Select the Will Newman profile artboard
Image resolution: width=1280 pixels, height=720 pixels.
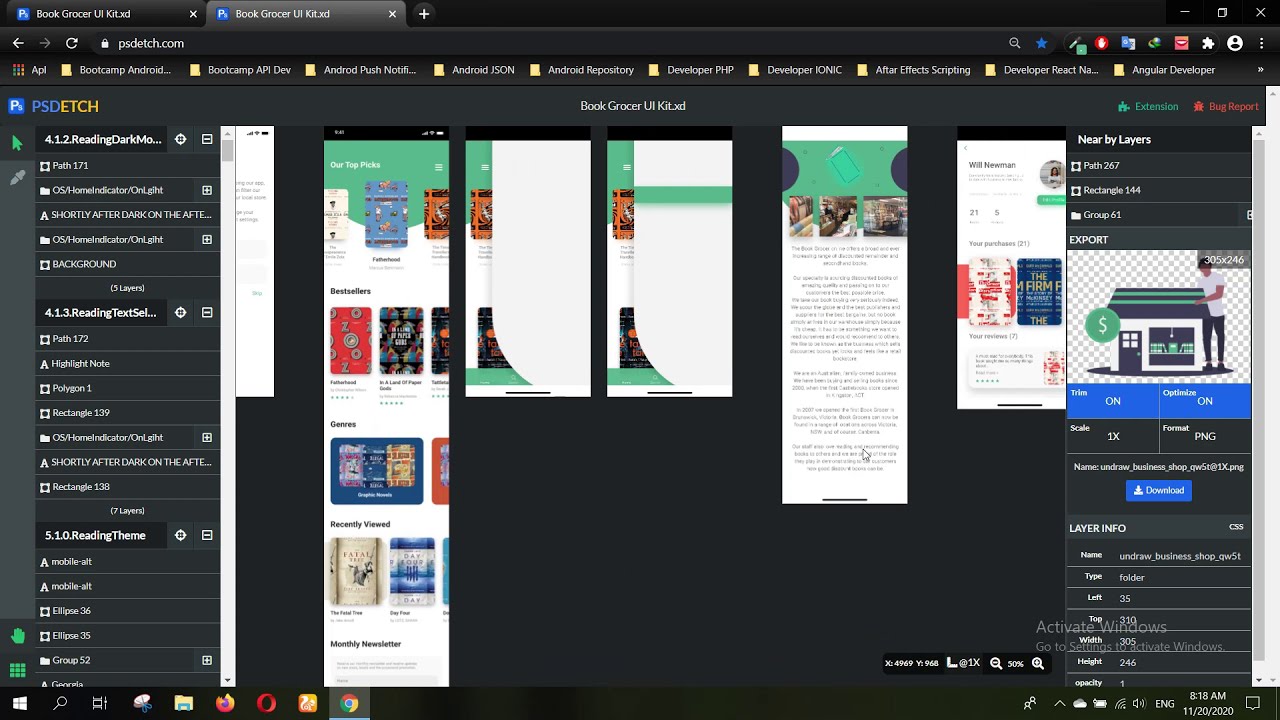(1011, 267)
